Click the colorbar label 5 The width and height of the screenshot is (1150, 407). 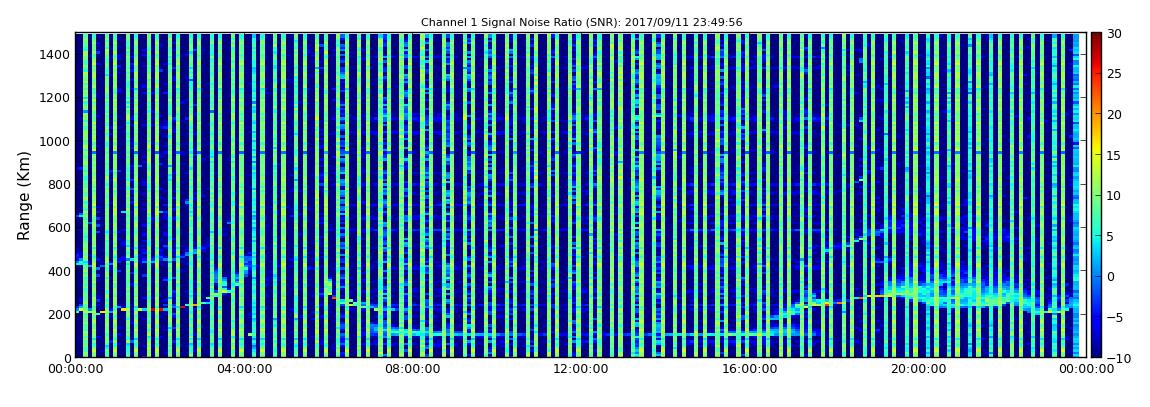tap(1111, 236)
